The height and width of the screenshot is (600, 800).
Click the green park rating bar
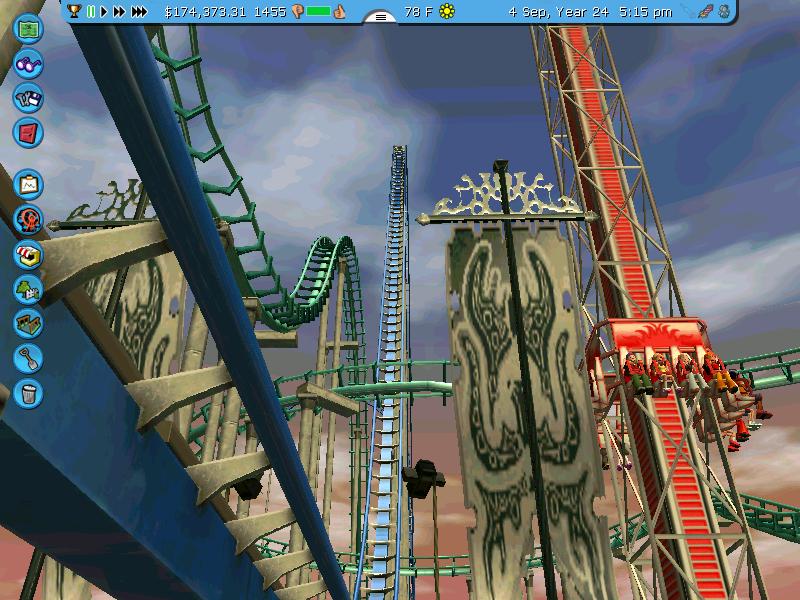click(318, 11)
